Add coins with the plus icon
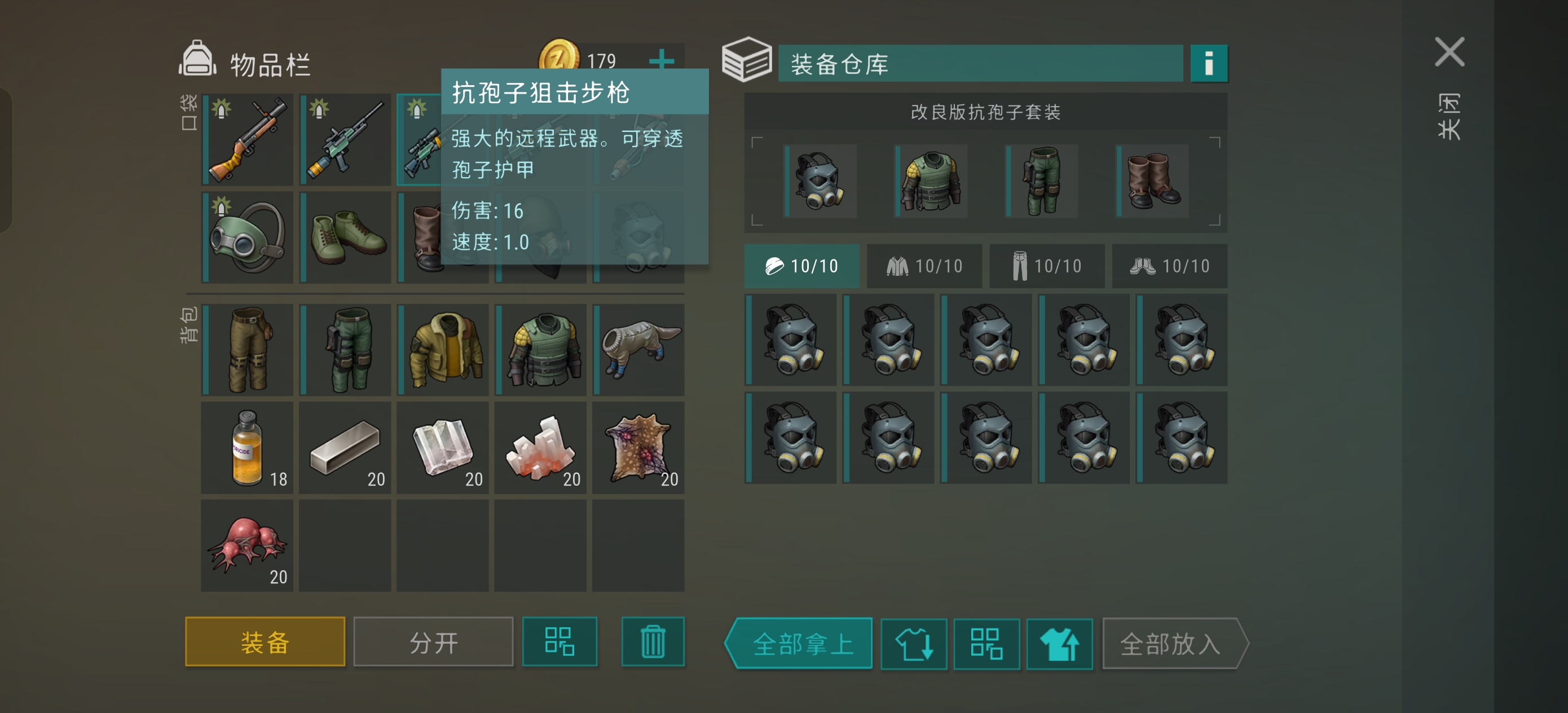This screenshot has width=1568, height=713. [661, 60]
